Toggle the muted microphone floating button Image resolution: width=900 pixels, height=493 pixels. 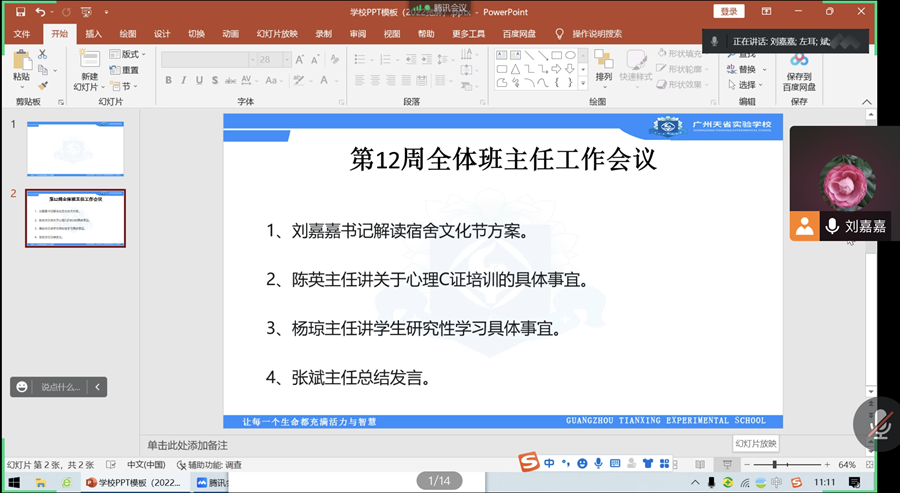(879, 425)
